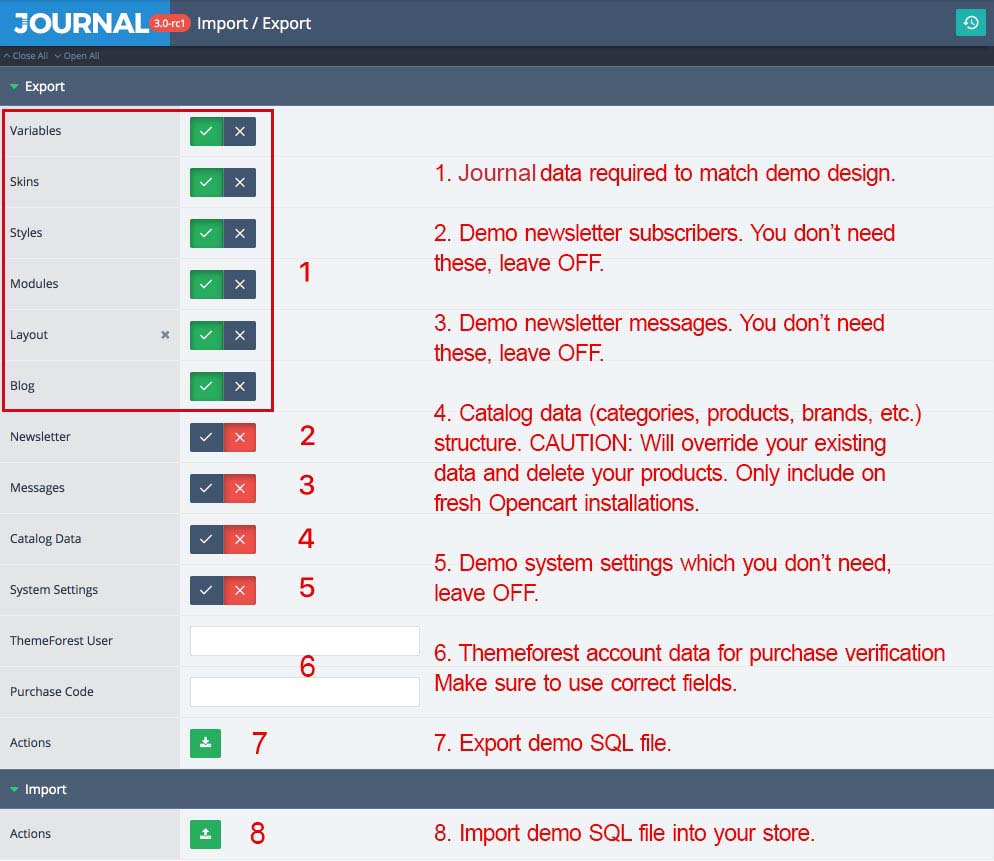Click the Catalog Data label

point(45,539)
